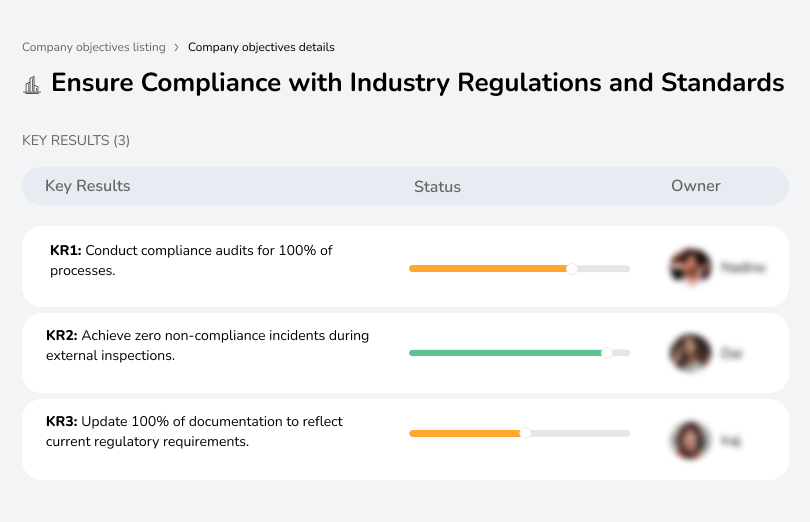Open KR3 update documentation row

(405, 439)
